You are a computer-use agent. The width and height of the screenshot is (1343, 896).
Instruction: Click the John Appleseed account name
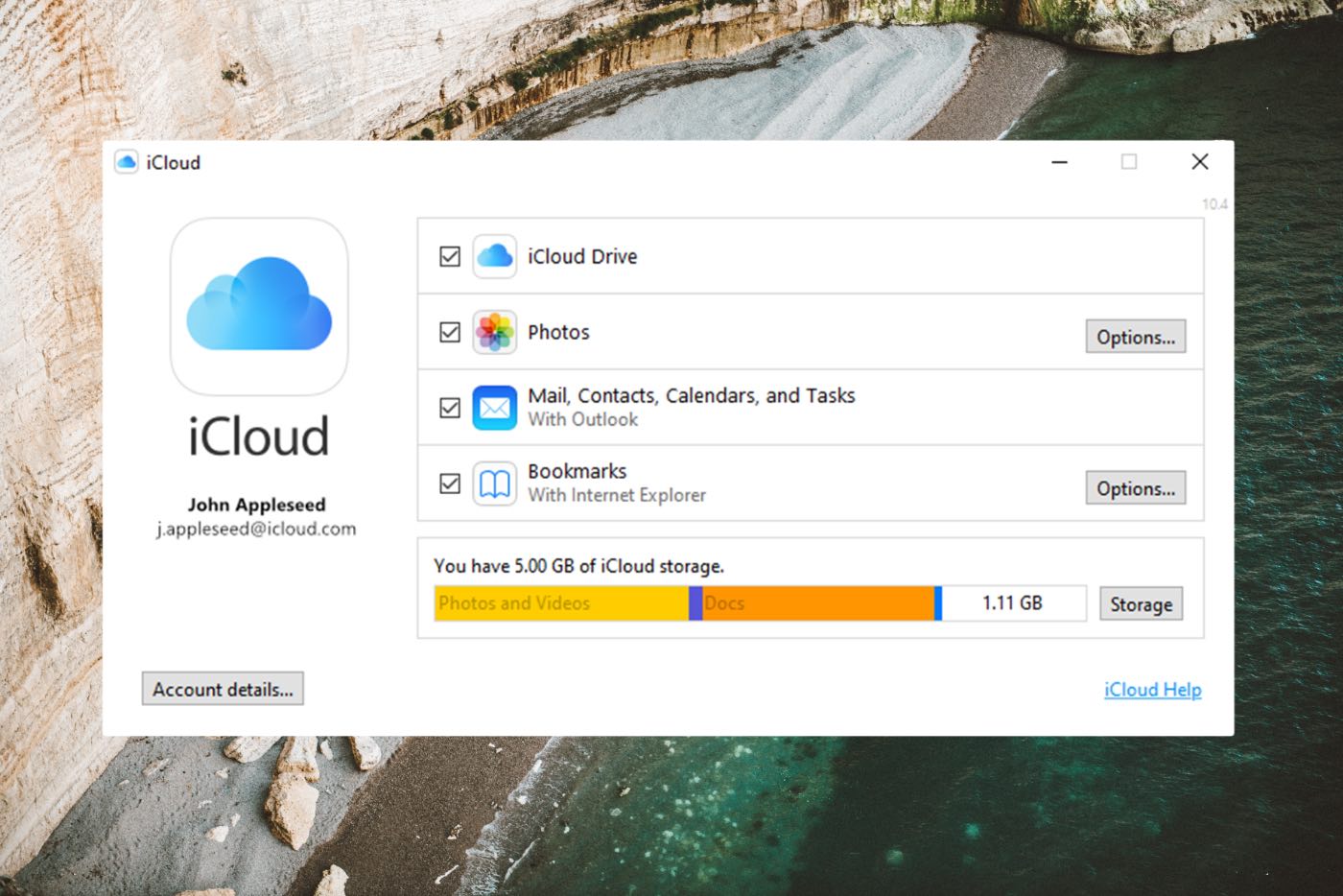(257, 505)
